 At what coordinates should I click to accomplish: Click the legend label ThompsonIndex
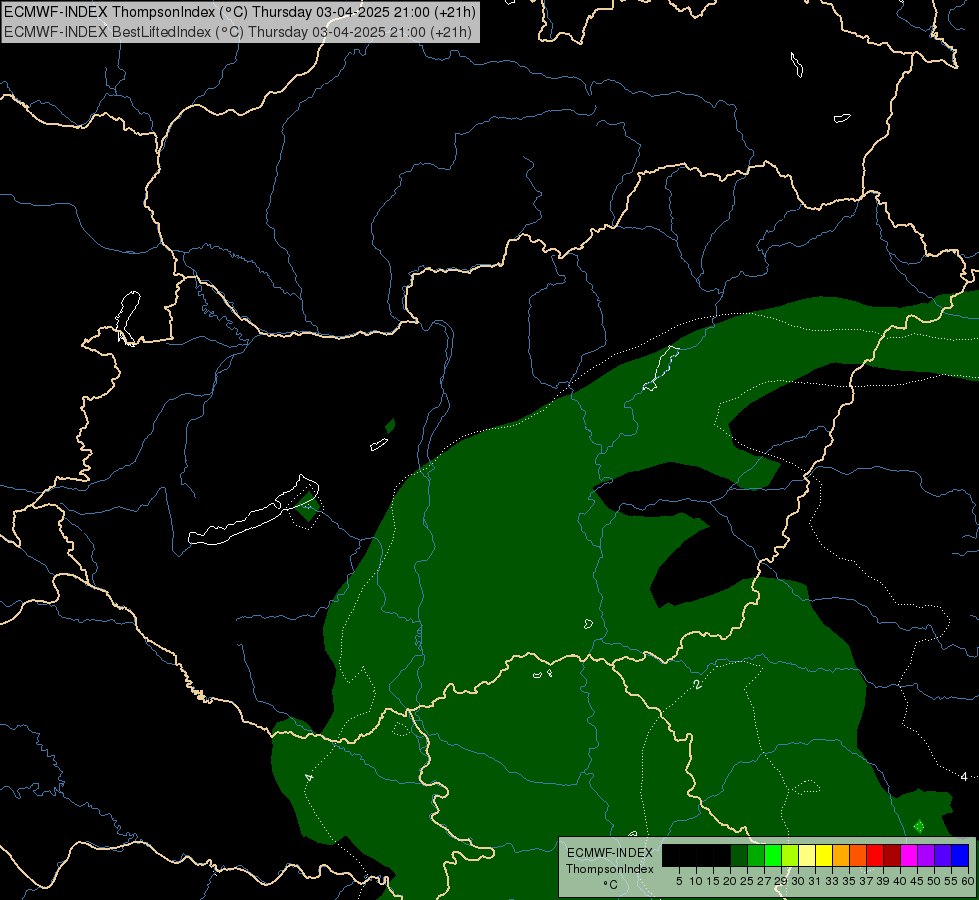click(609, 869)
